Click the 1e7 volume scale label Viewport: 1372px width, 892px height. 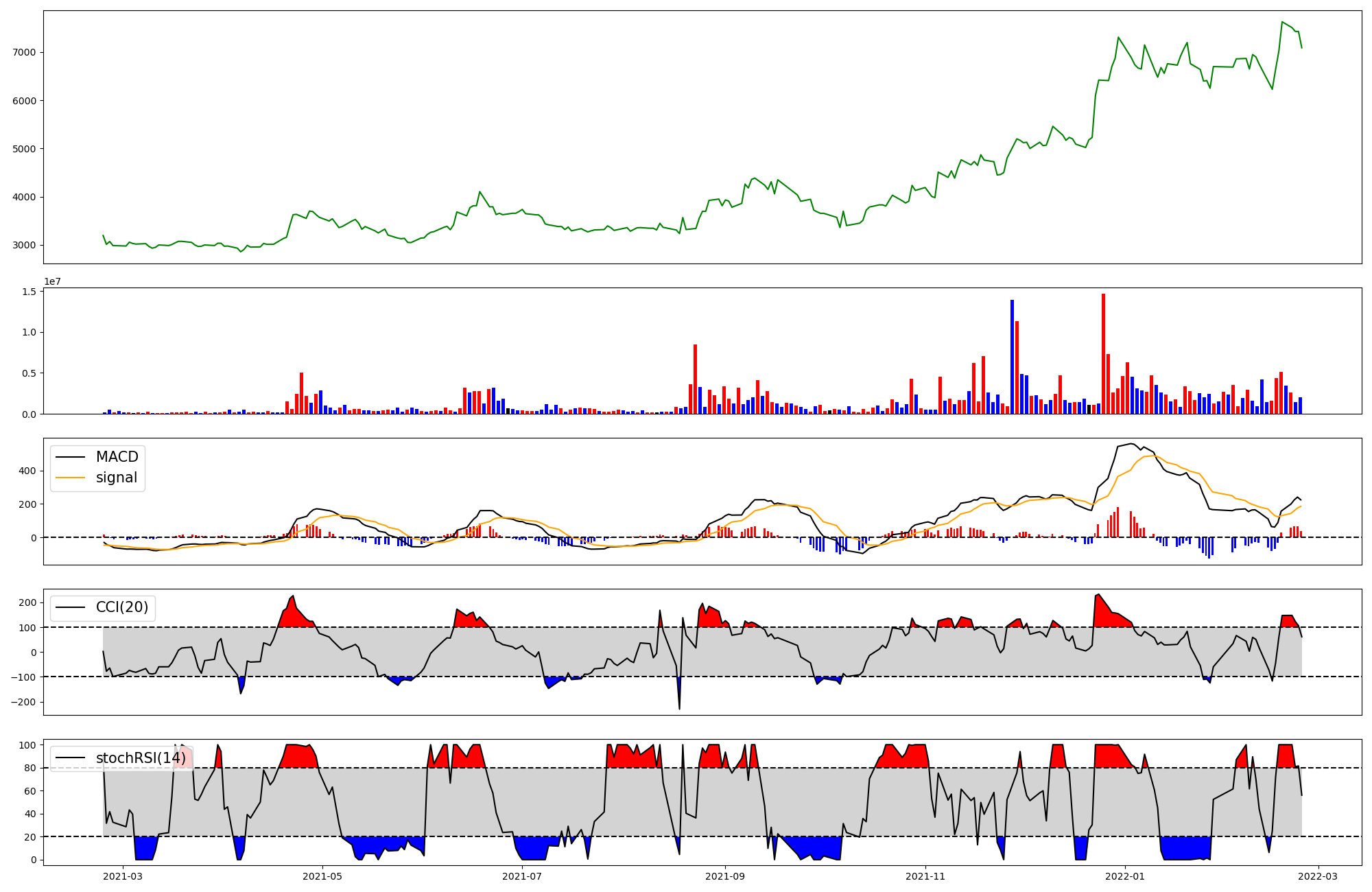(54, 282)
